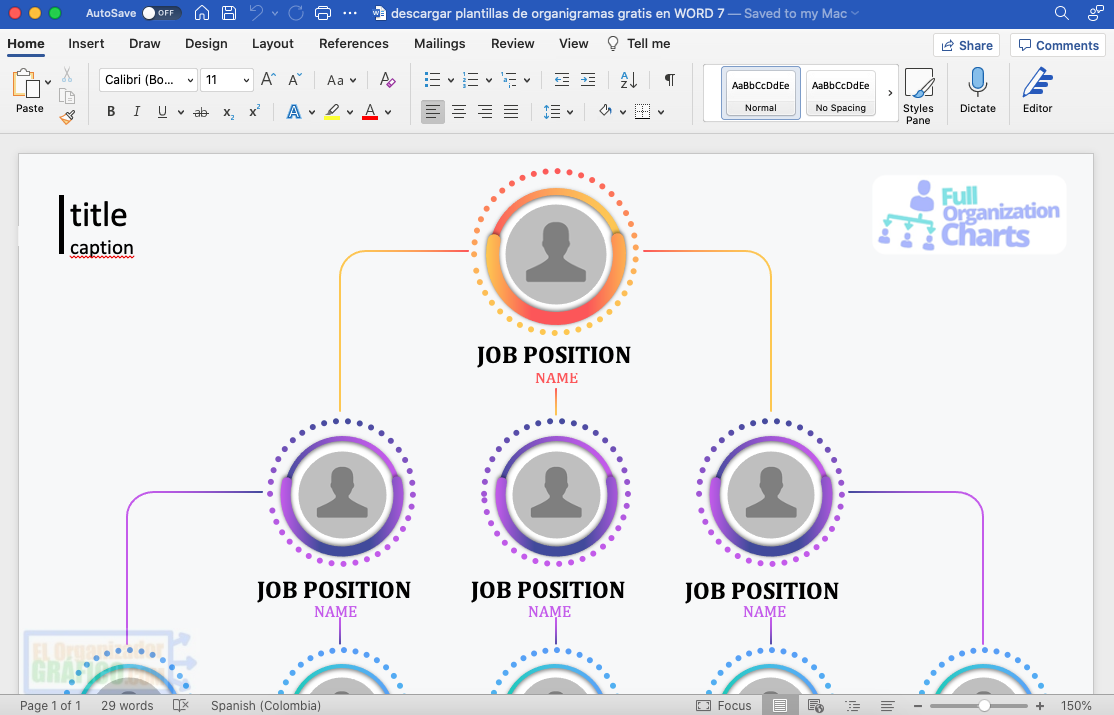1114x715 pixels.
Task: Open the Mailings tab
Action: pos(440,43)
